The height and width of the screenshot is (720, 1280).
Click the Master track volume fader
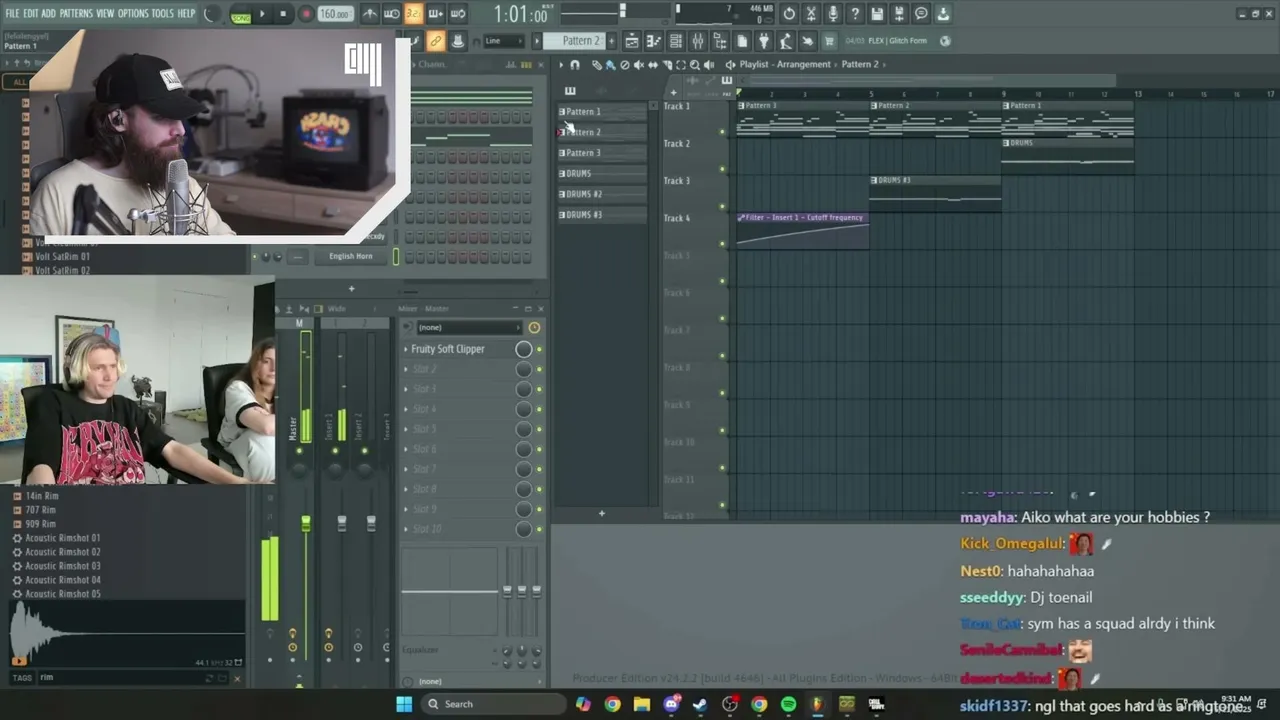click(x=306, y=524)
